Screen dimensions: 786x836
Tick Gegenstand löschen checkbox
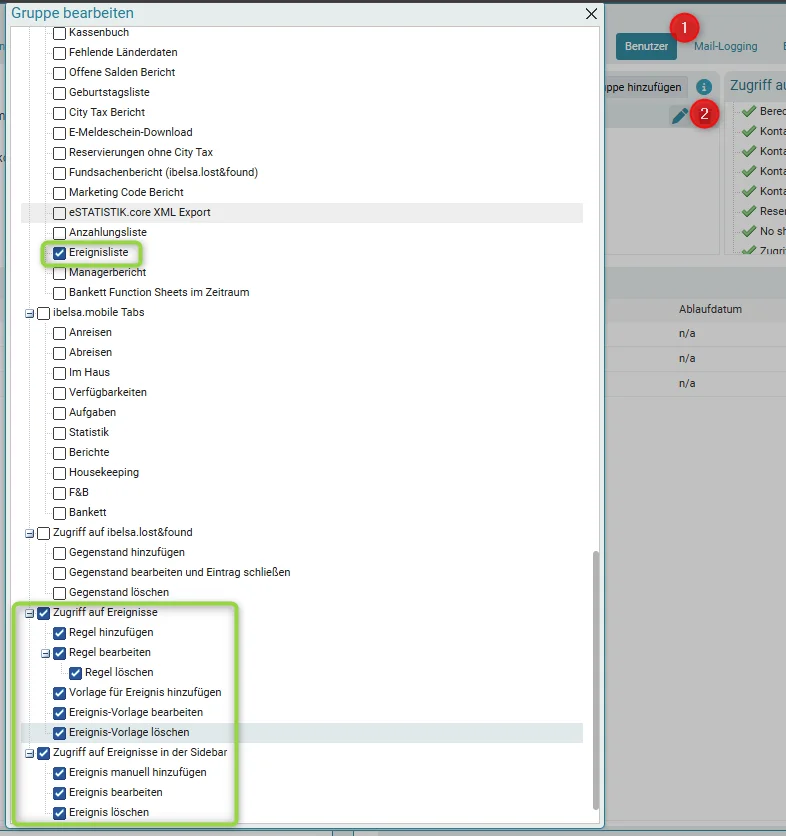coord(60,593)
